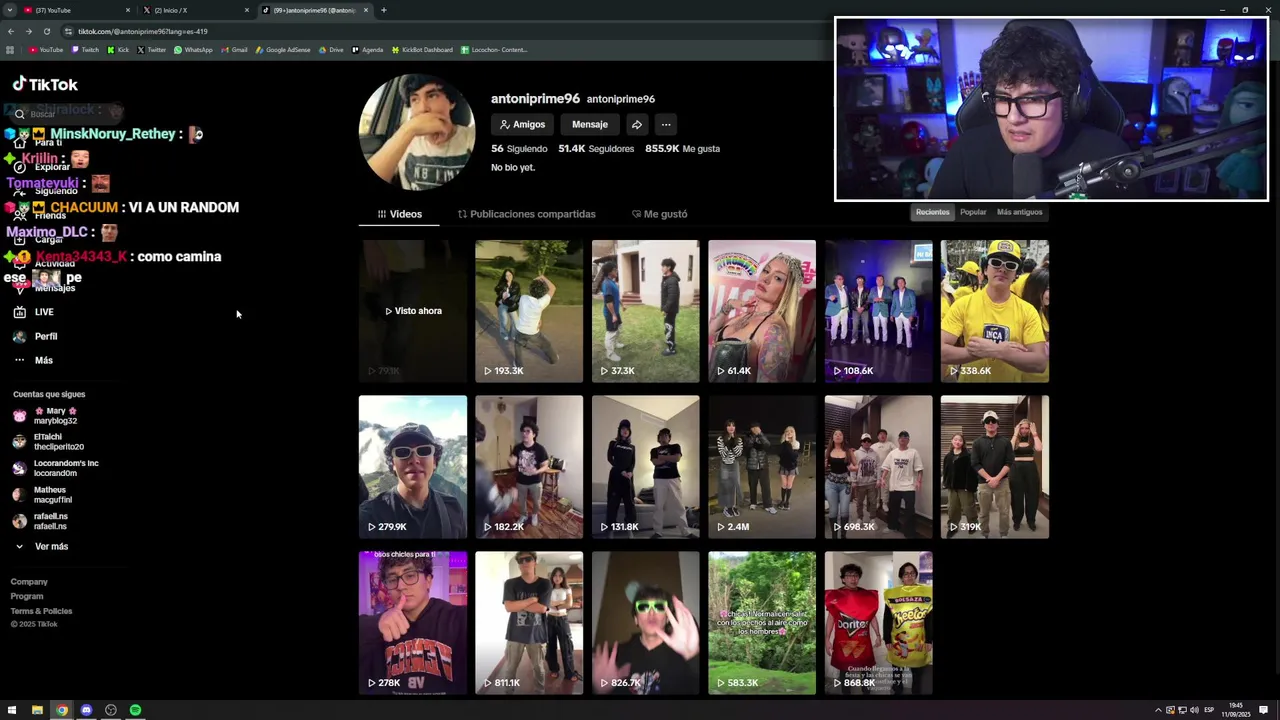The height and width of the screenshot is (720, 1280).
Task: Open the Agenda bookmark
Action: point(368,50)
